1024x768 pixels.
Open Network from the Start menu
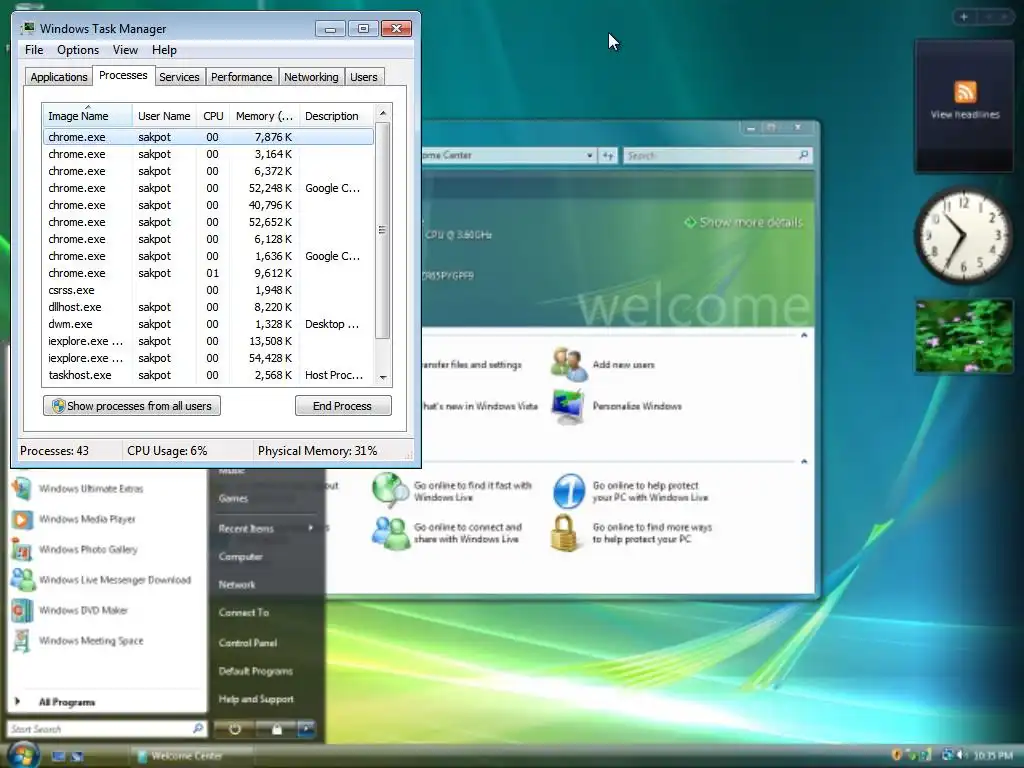pyautogui.click(x=236, y=585)
